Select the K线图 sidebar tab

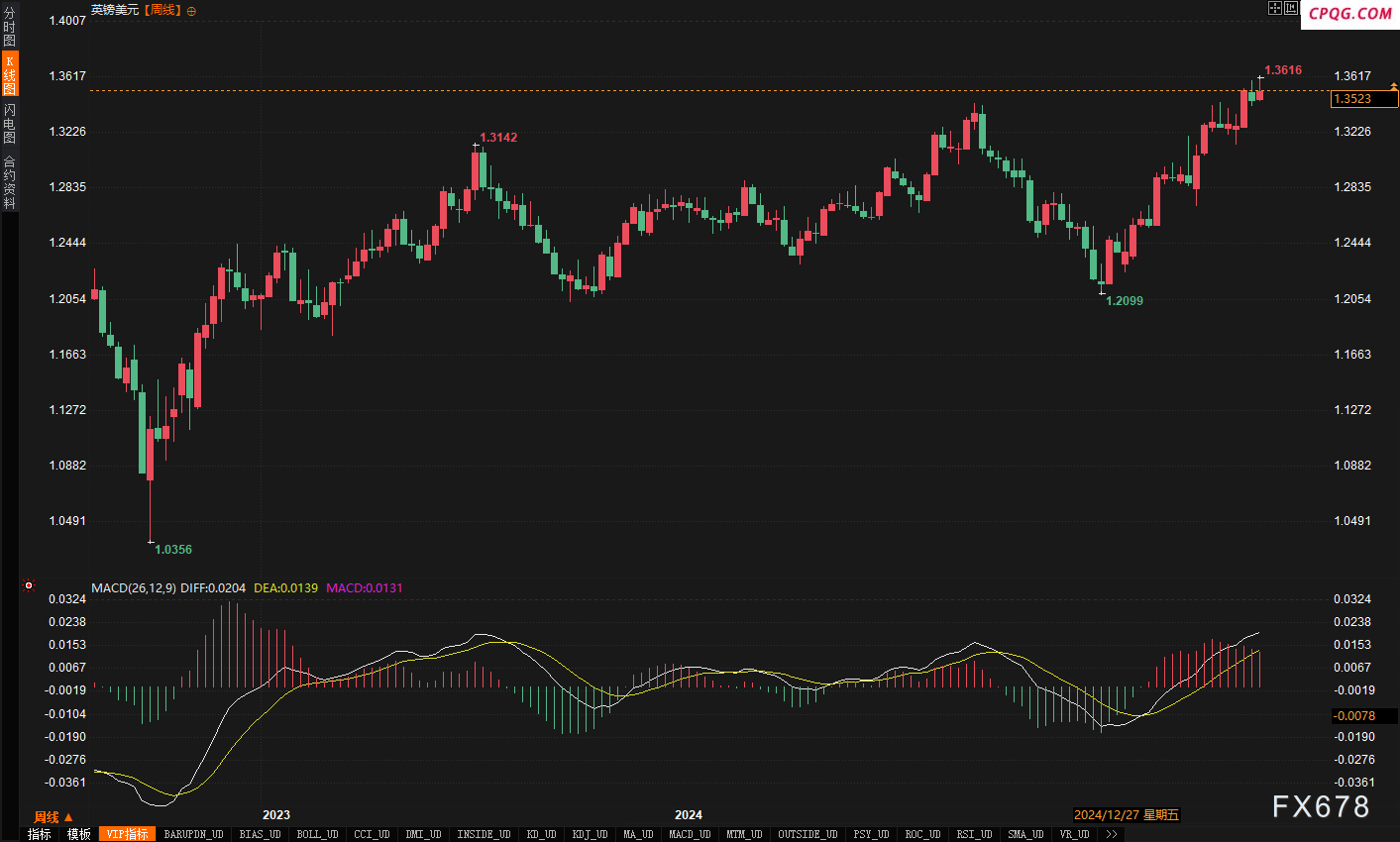point(10,75)
